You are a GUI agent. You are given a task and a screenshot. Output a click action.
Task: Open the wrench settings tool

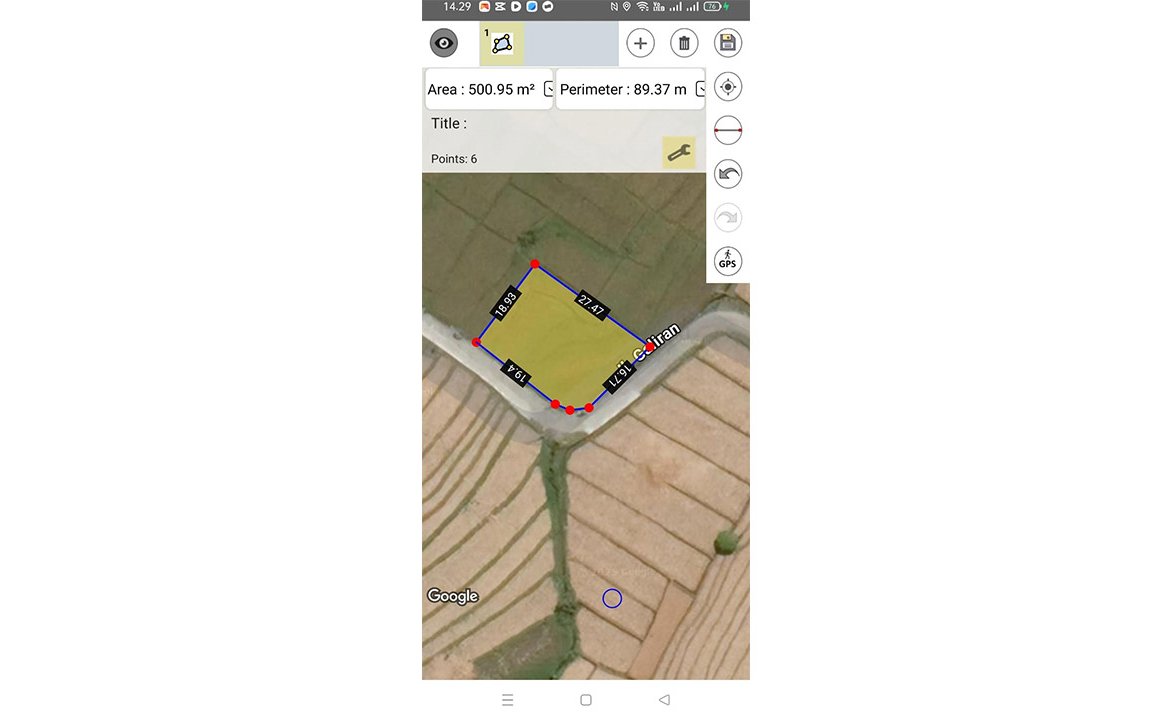[x=679, y=153]
